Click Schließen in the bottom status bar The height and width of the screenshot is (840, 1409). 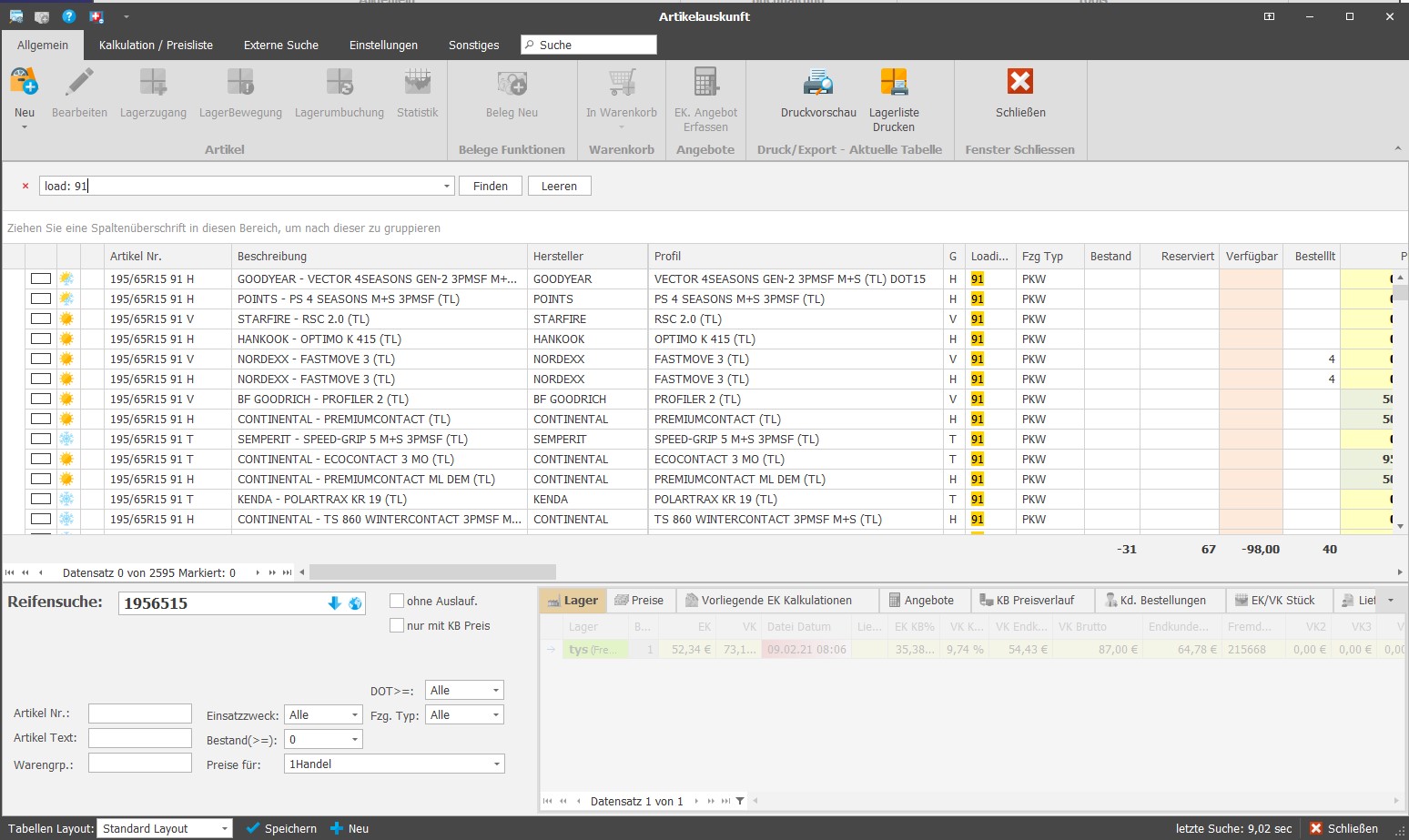coord(1343,828)
